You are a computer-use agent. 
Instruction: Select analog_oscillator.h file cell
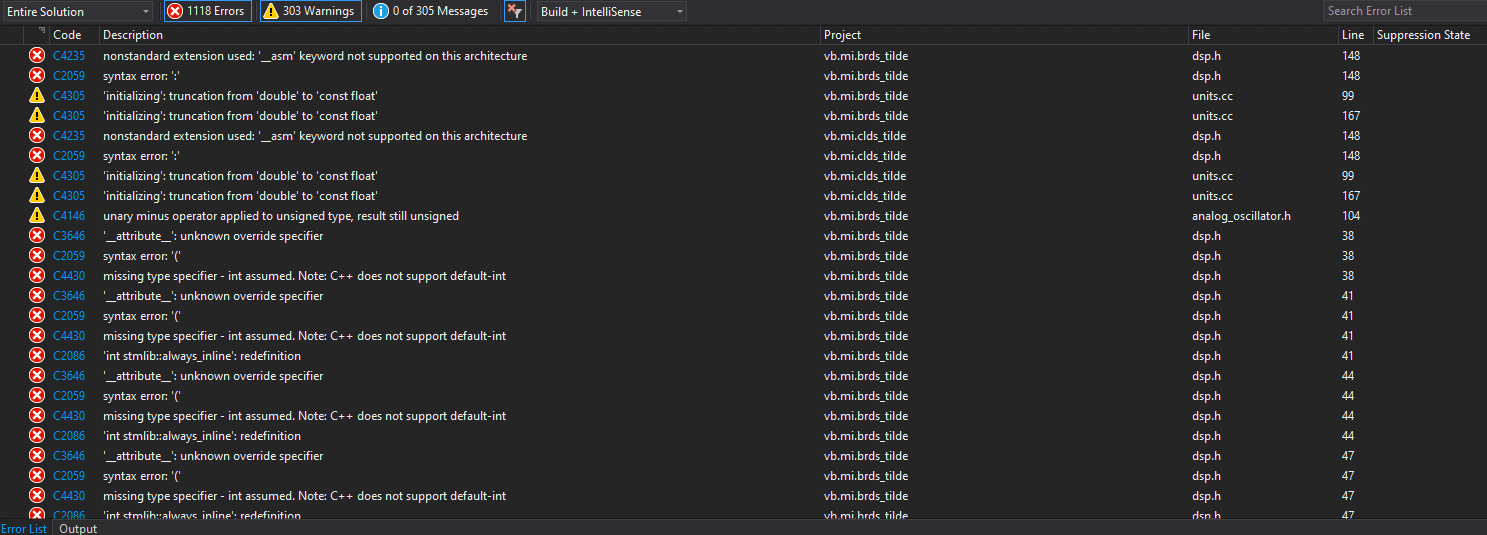click(1241, 216)
